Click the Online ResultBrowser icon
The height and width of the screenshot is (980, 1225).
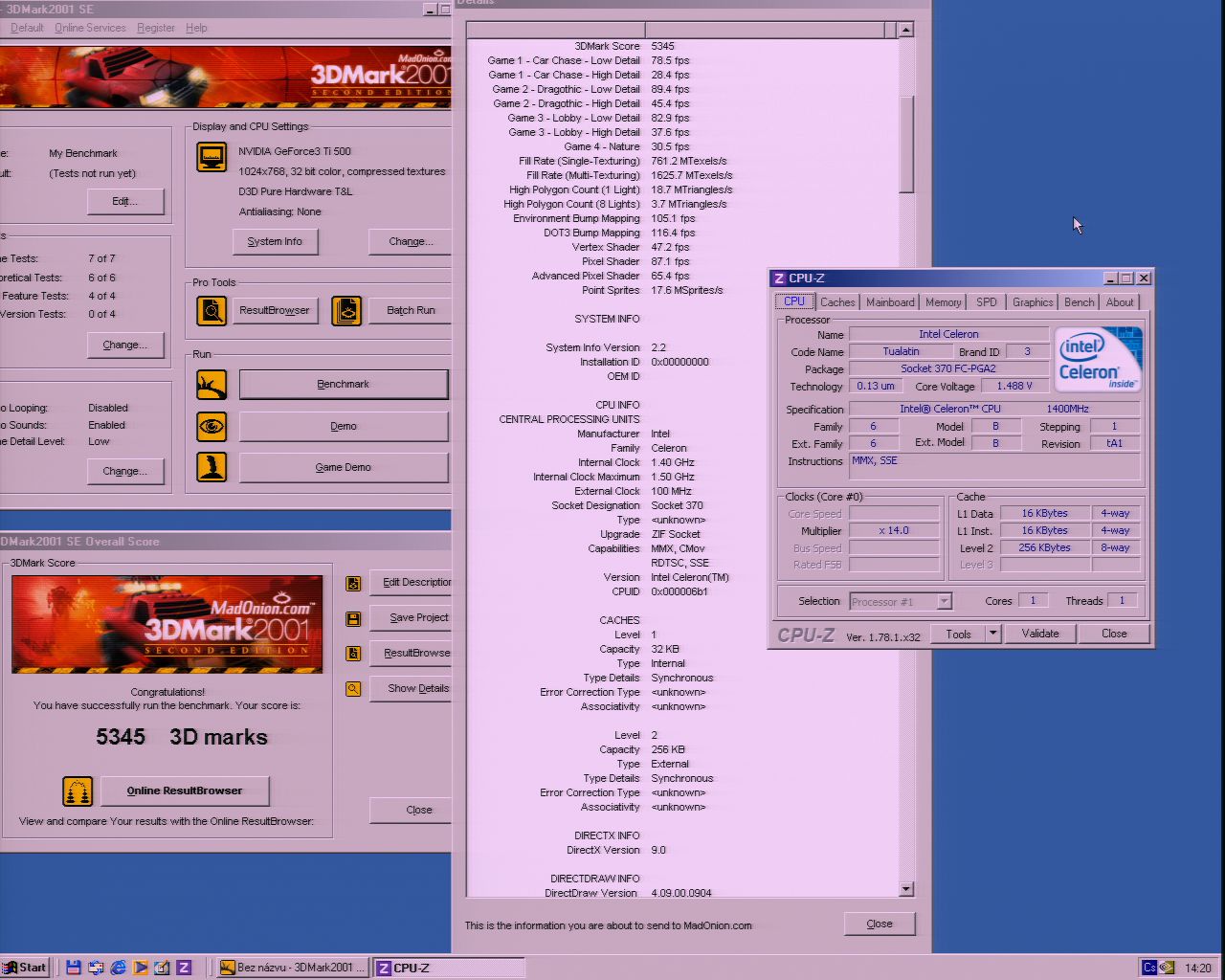coord(78,791)
